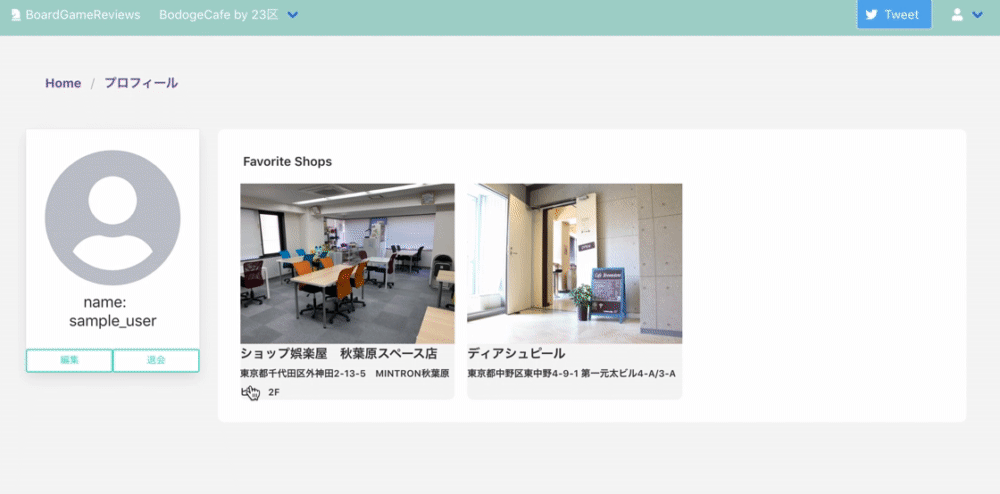Click the 編集 edit button

(x=70, y=360)
